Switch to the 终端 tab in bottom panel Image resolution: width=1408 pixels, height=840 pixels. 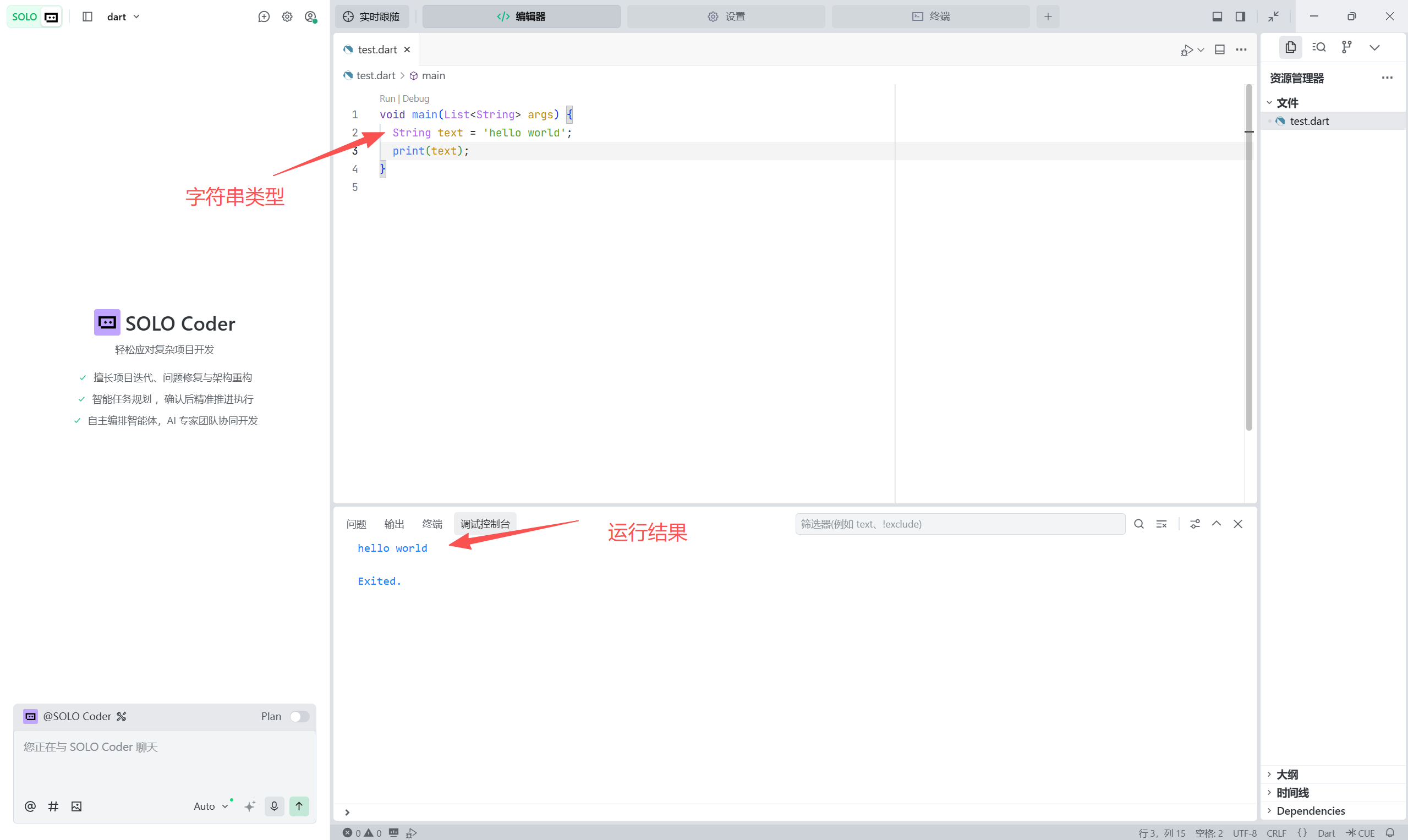point(432,524)
